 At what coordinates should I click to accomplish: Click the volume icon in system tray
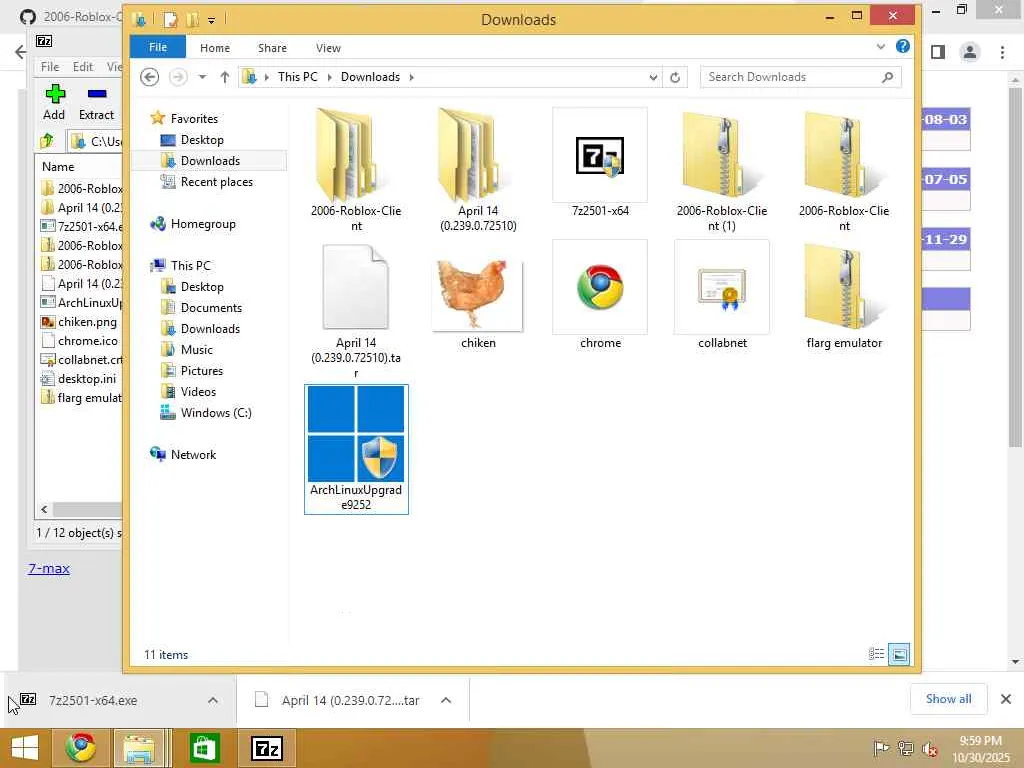click(929, 748)
